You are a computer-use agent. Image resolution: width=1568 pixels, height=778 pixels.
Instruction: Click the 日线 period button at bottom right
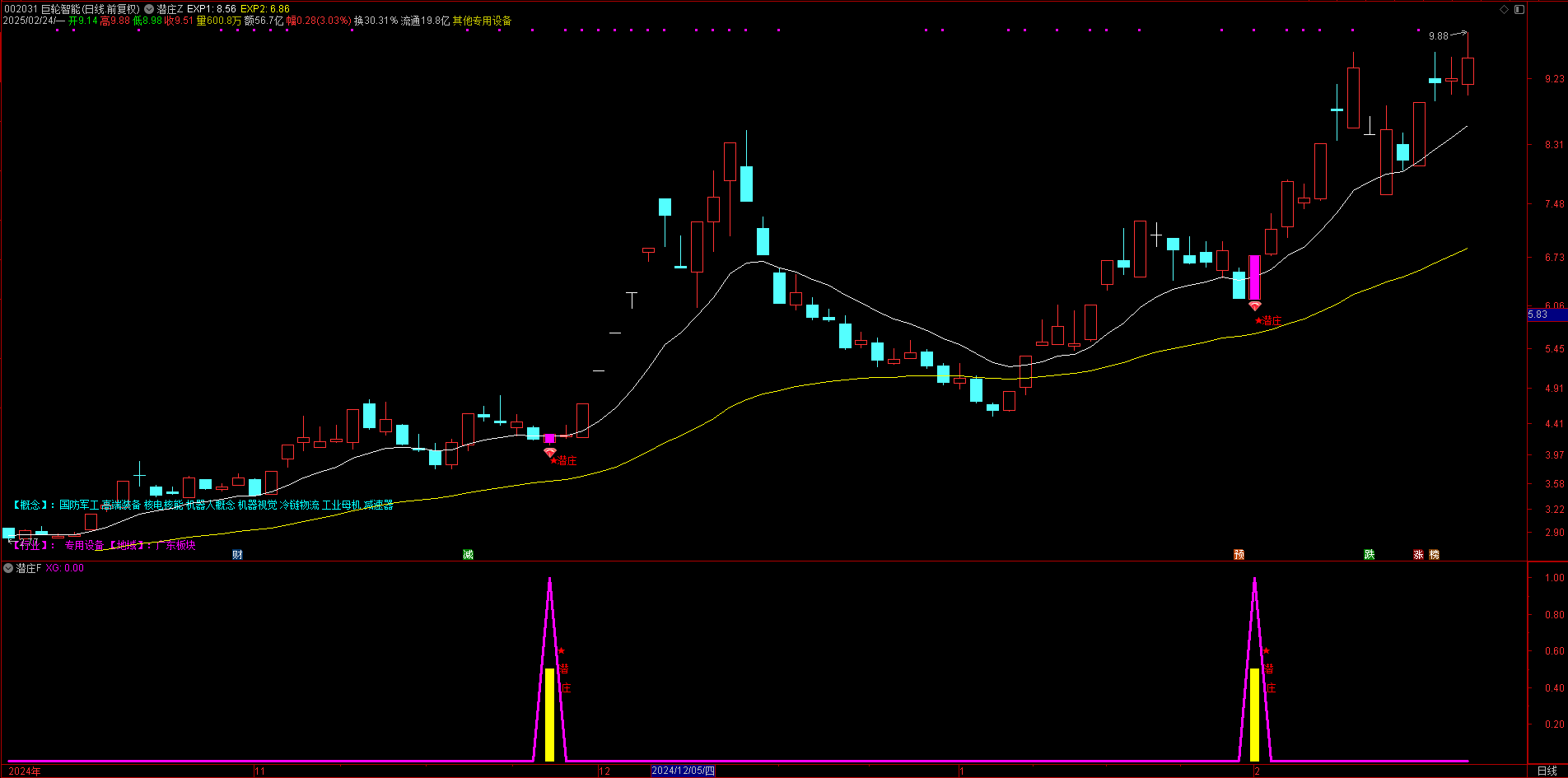(x=1547, y=771)
